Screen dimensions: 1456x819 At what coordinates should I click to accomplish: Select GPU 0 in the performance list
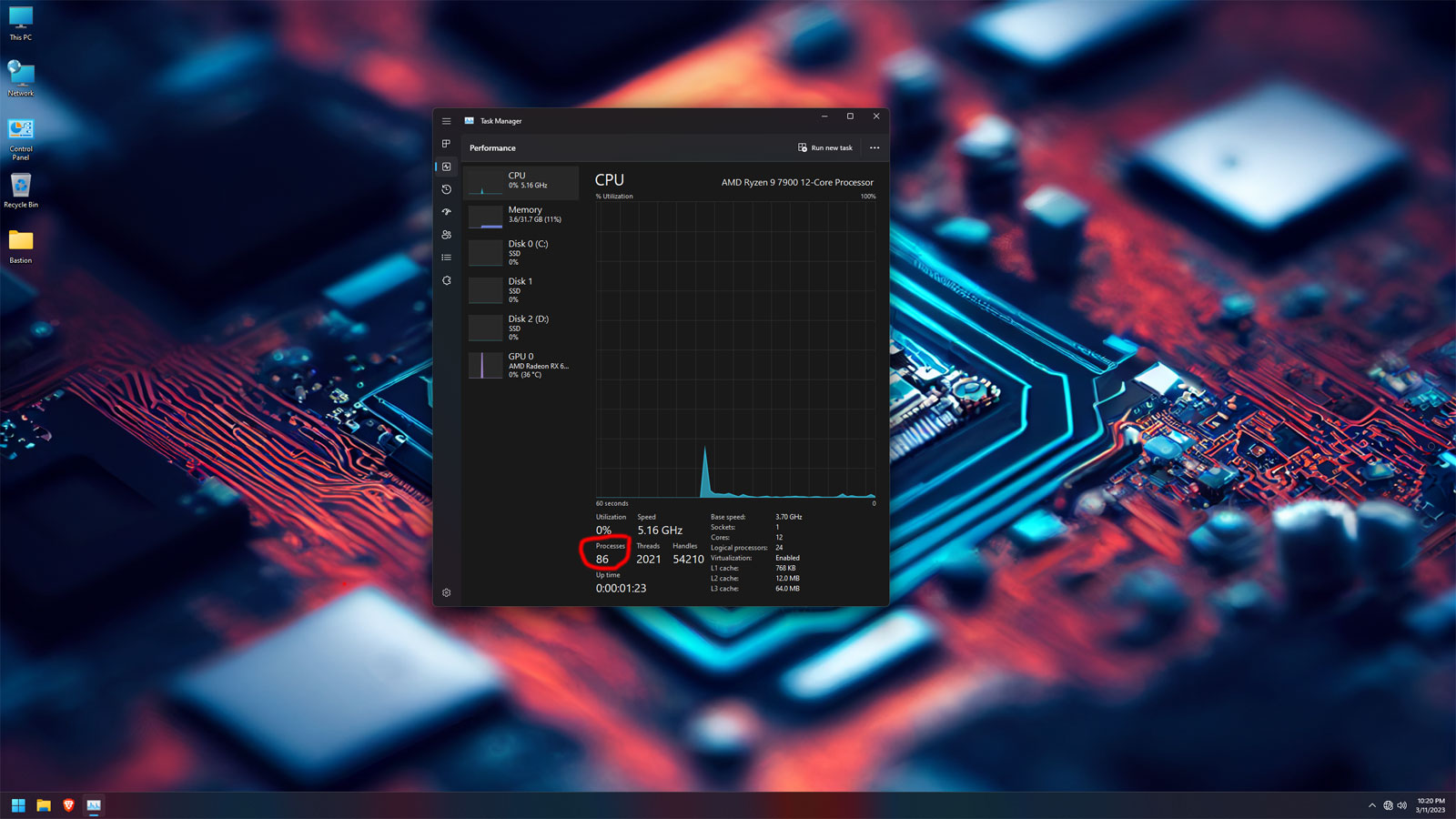point(521,364)
